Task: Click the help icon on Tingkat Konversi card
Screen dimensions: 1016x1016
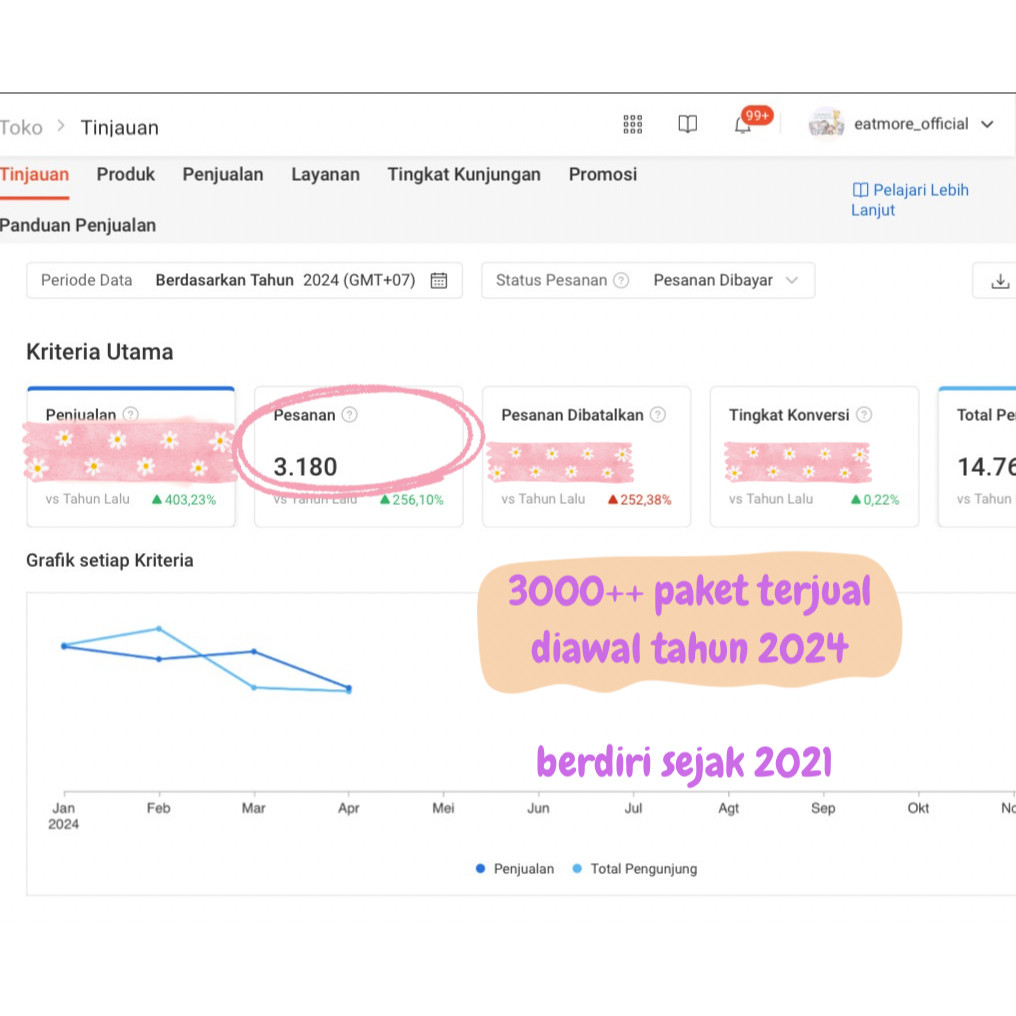Action: coord(863,414)
